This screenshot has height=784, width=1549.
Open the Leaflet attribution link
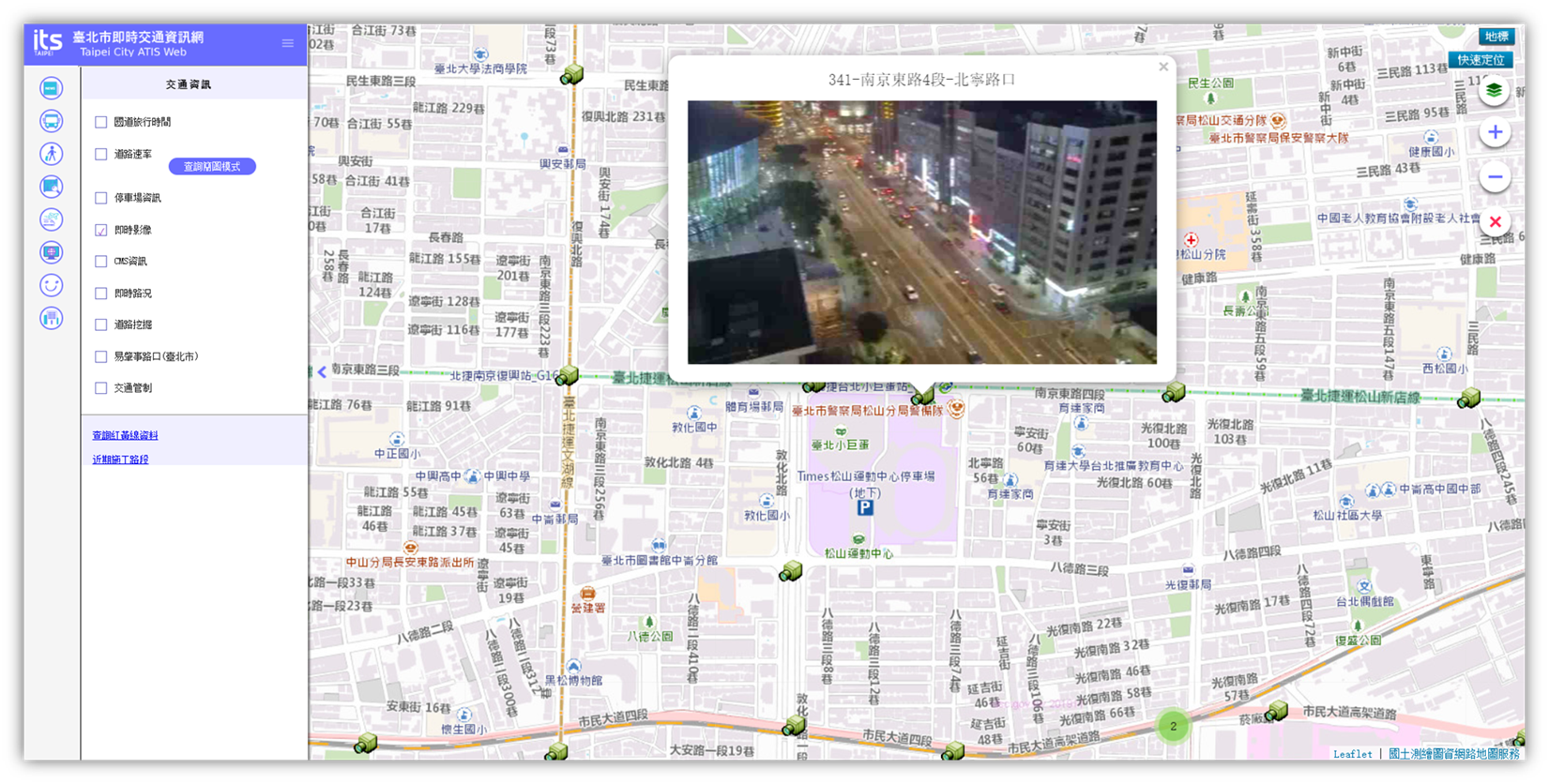pos(1352,754)
